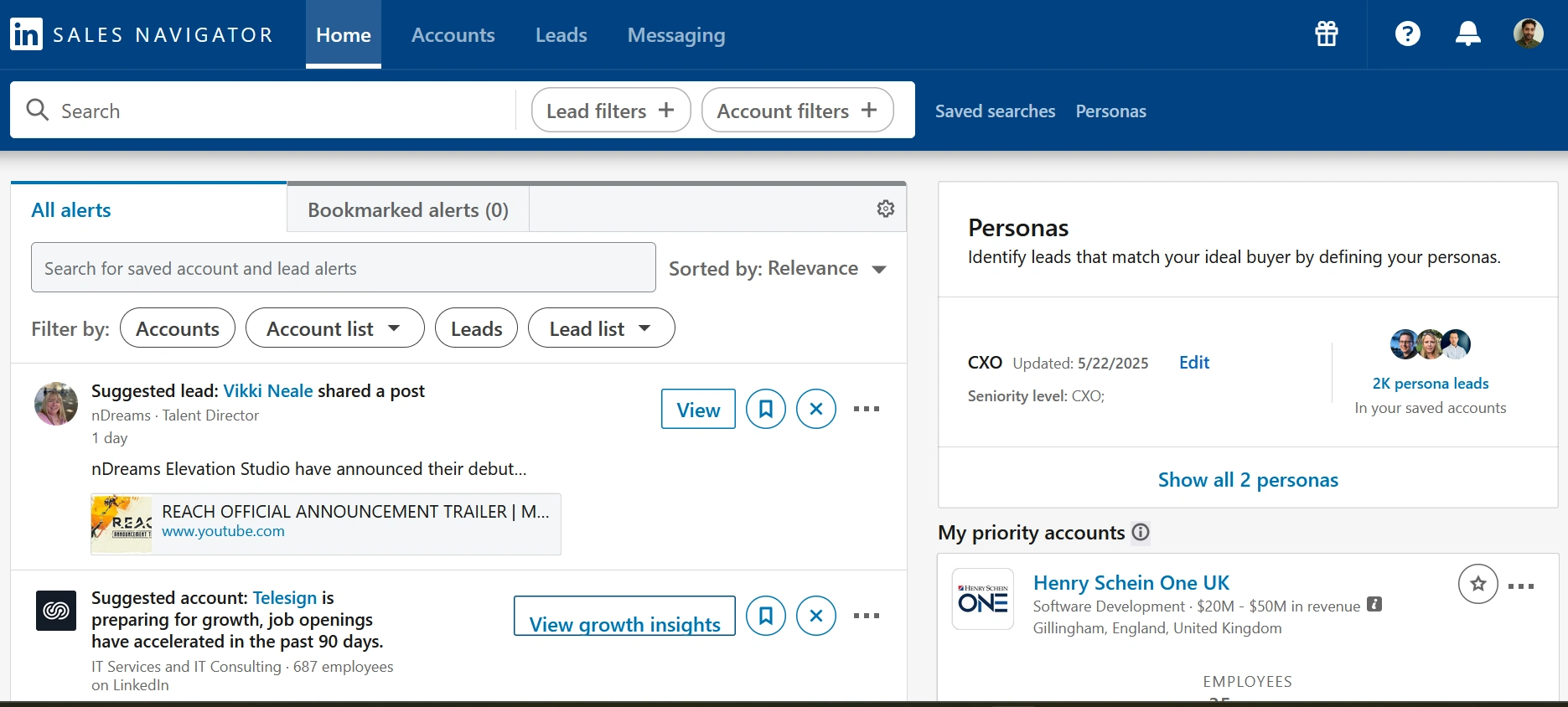The image size is (1568, 707).
Task: Open the help question mark icon
Action: [x=1408, y=34]
